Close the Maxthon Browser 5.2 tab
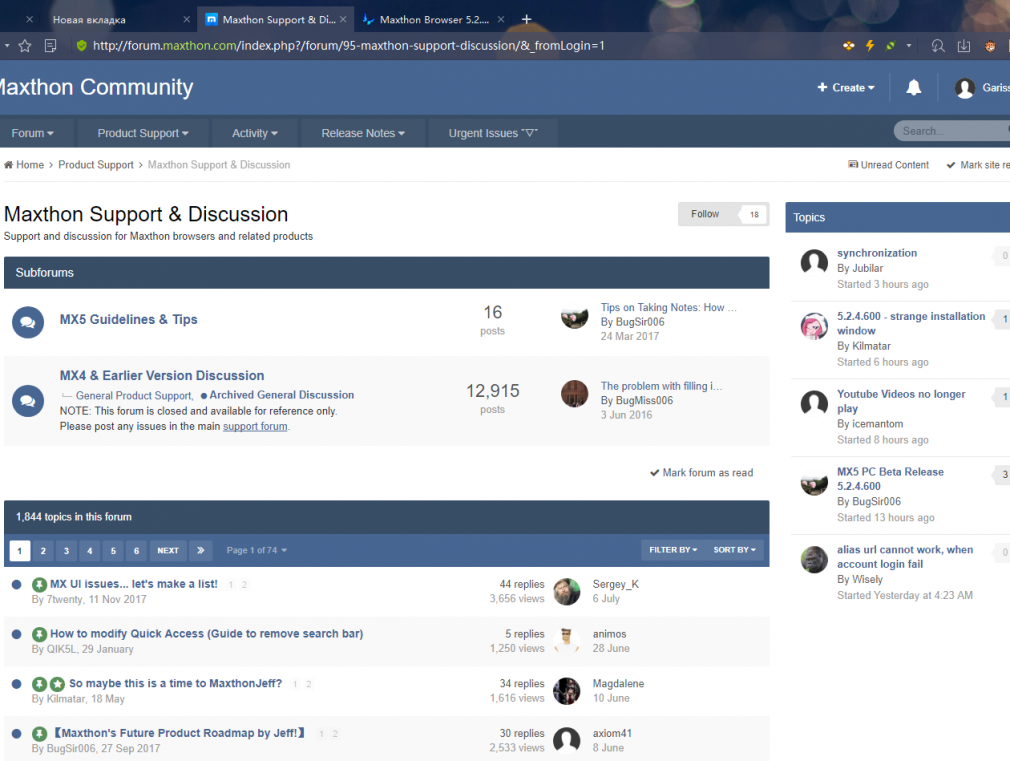 (500, 19)
